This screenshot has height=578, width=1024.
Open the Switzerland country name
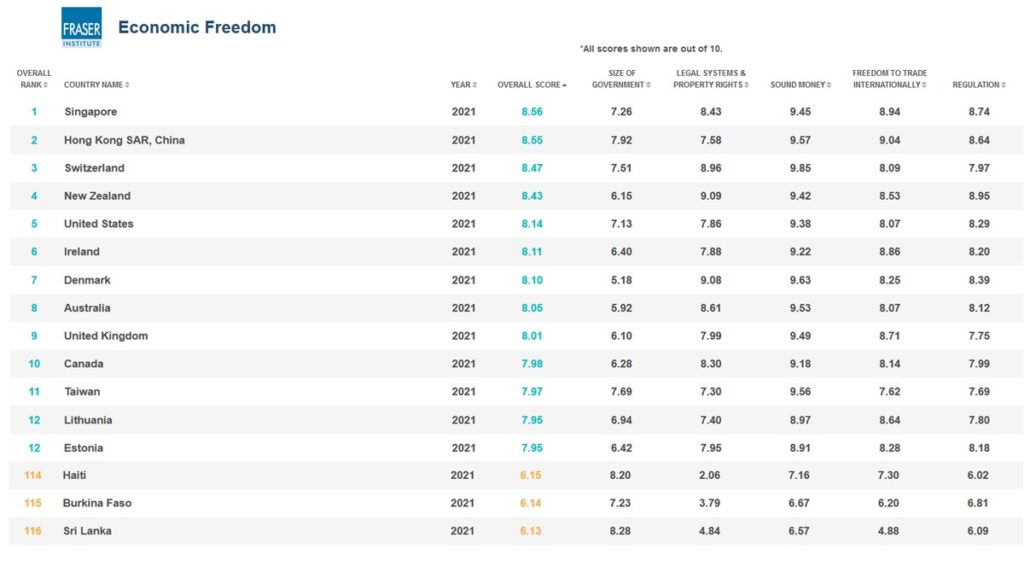[94, 168]
